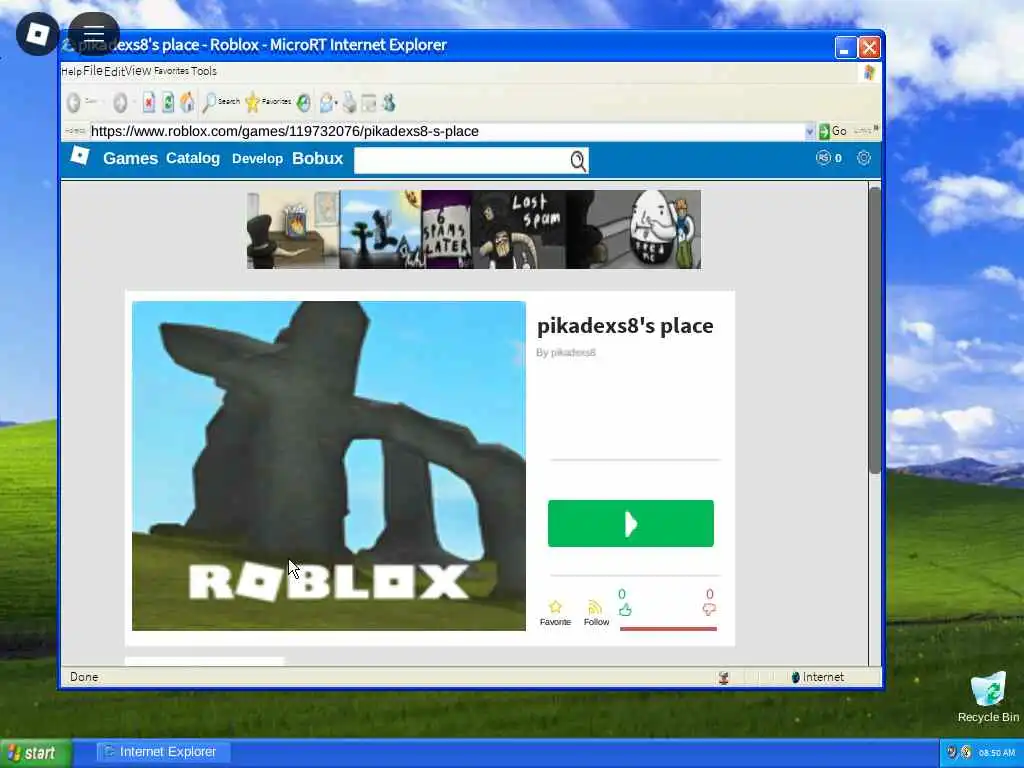The image size is (1024, 768).
Task: Open the Mail button dropdown arrow
Action: pyautogui.click(x=336, y=103)
